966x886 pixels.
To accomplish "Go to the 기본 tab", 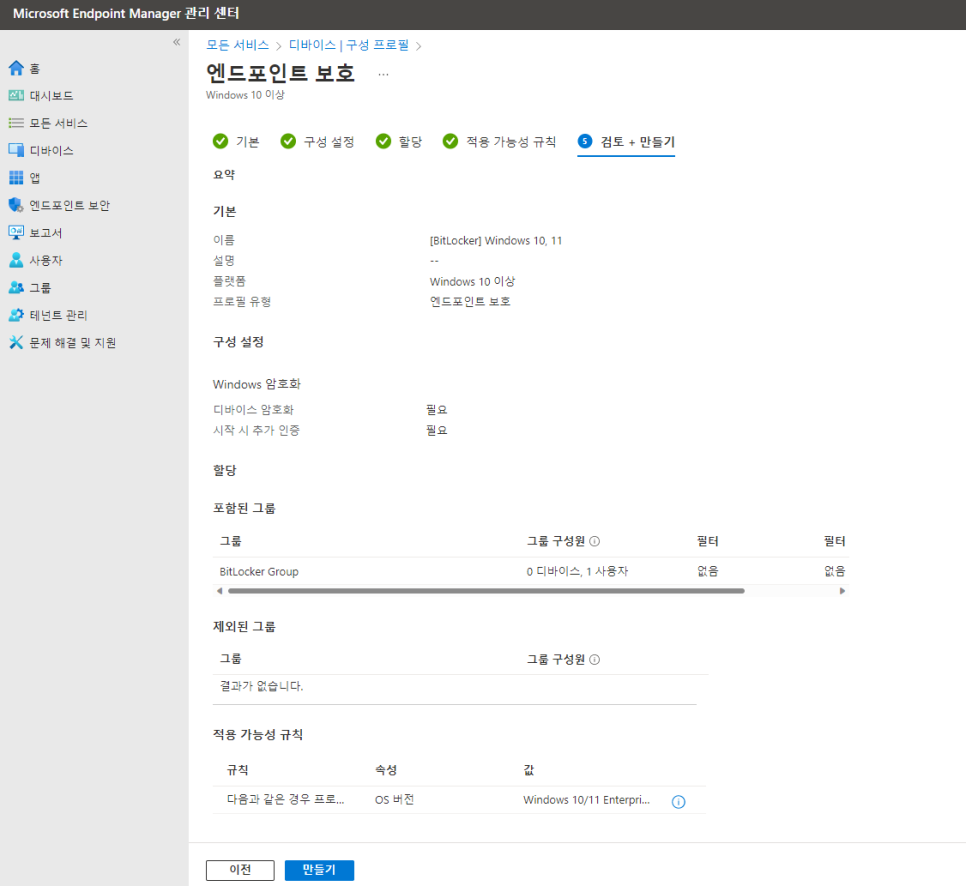I will [x=236, y=142].
